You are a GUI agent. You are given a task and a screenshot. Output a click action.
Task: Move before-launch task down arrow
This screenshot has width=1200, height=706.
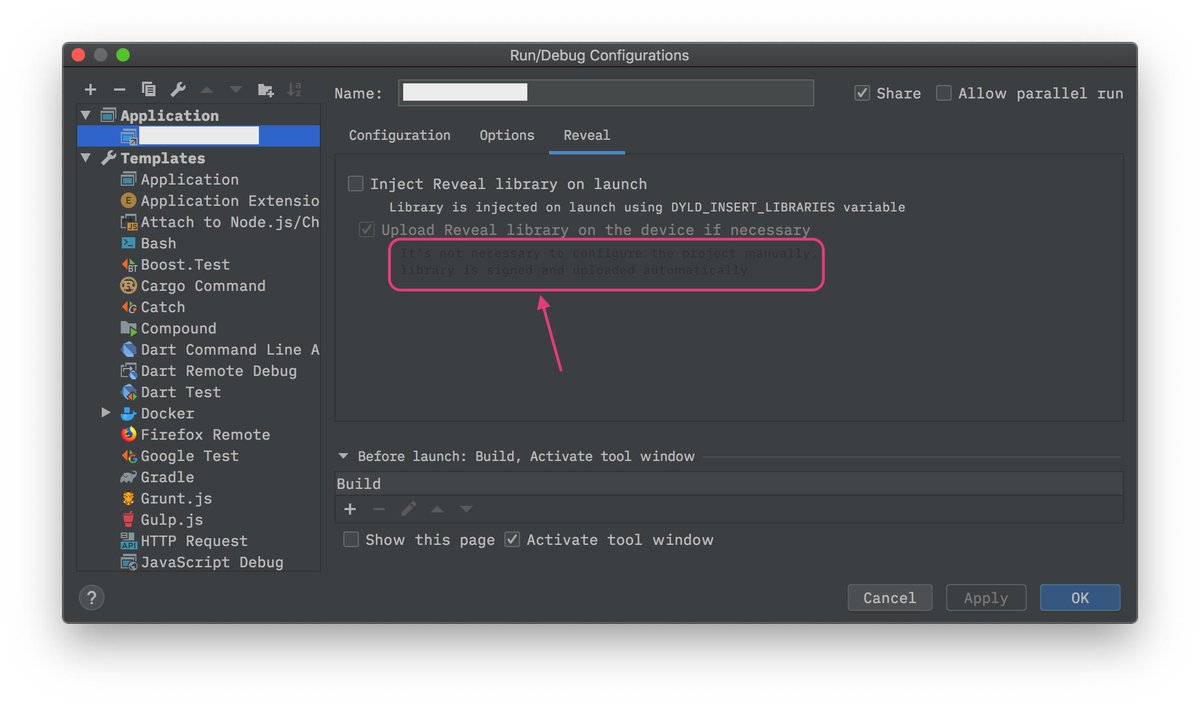466,509
